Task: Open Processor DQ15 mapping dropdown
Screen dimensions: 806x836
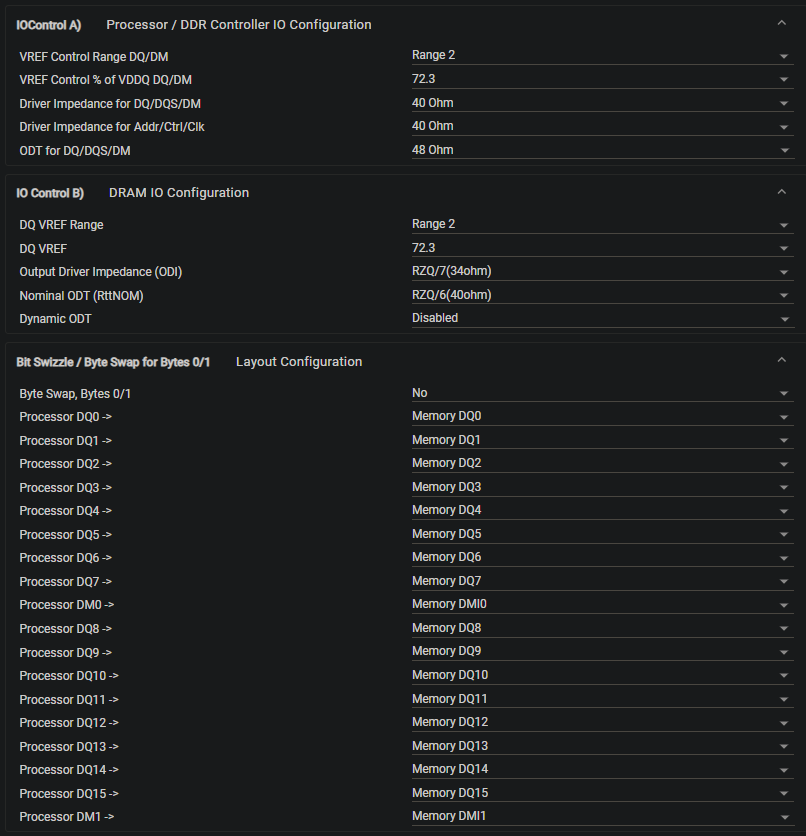Action: click(x=602, y=793)
